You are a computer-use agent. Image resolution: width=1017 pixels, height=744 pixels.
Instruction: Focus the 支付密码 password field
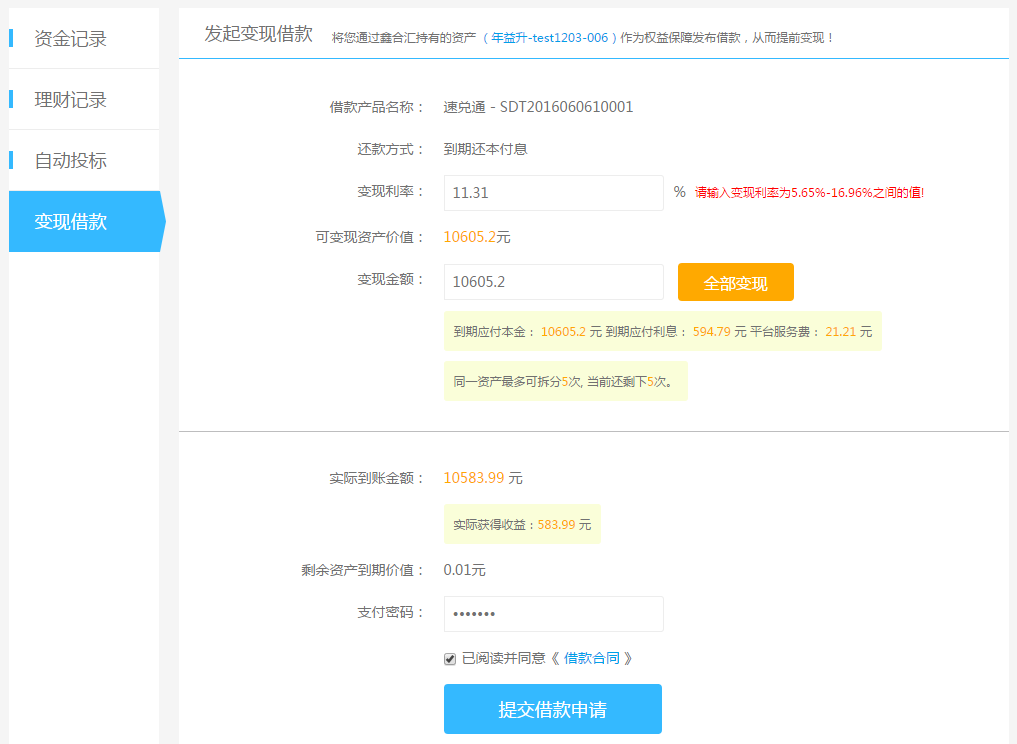(x=553, y=614)
